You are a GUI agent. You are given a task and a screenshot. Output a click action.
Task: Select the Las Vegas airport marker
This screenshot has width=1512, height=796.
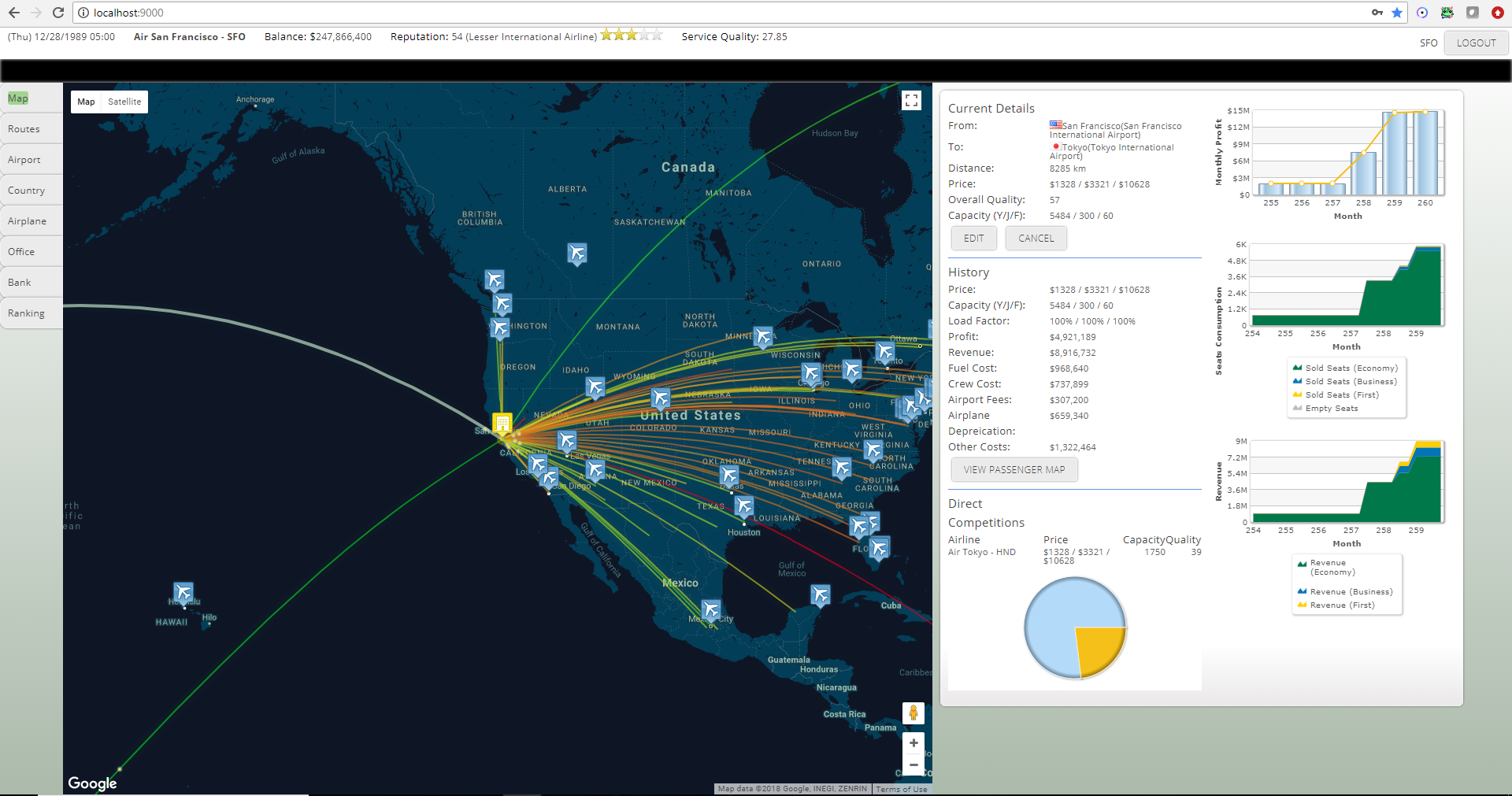[567, 441]
